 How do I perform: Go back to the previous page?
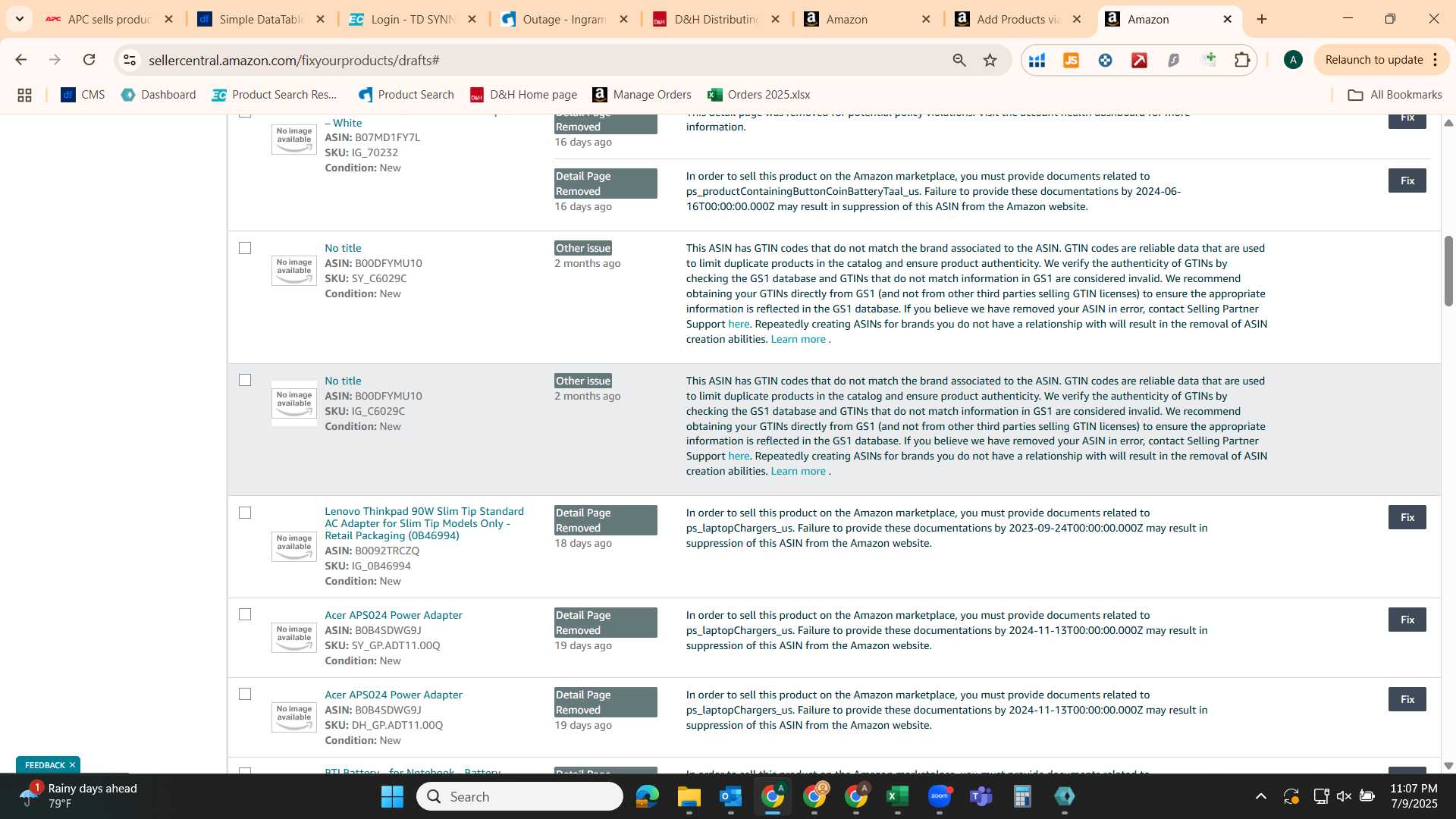click(x=21, y=60)
